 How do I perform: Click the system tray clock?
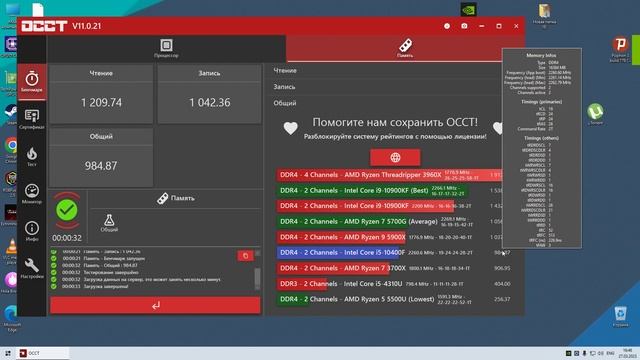(628, 353)
